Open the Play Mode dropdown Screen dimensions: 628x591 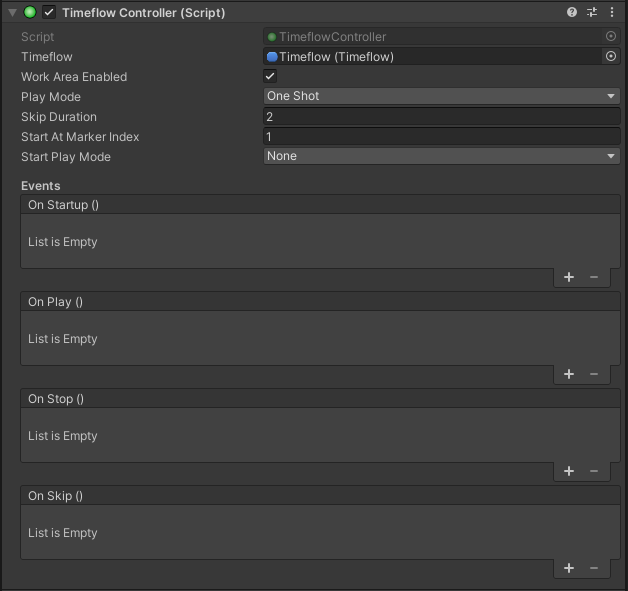coord(441,96)
